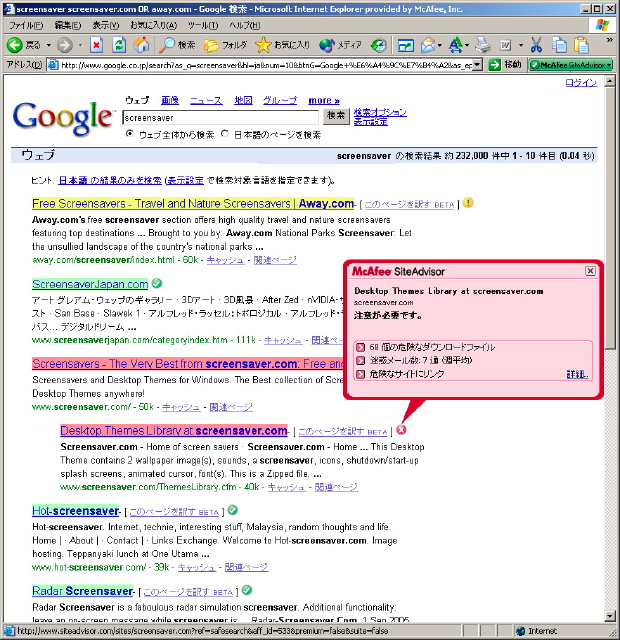Click the Stop page loading icon
The height and width of the screenshot is (640, 620).
[96, 45]
